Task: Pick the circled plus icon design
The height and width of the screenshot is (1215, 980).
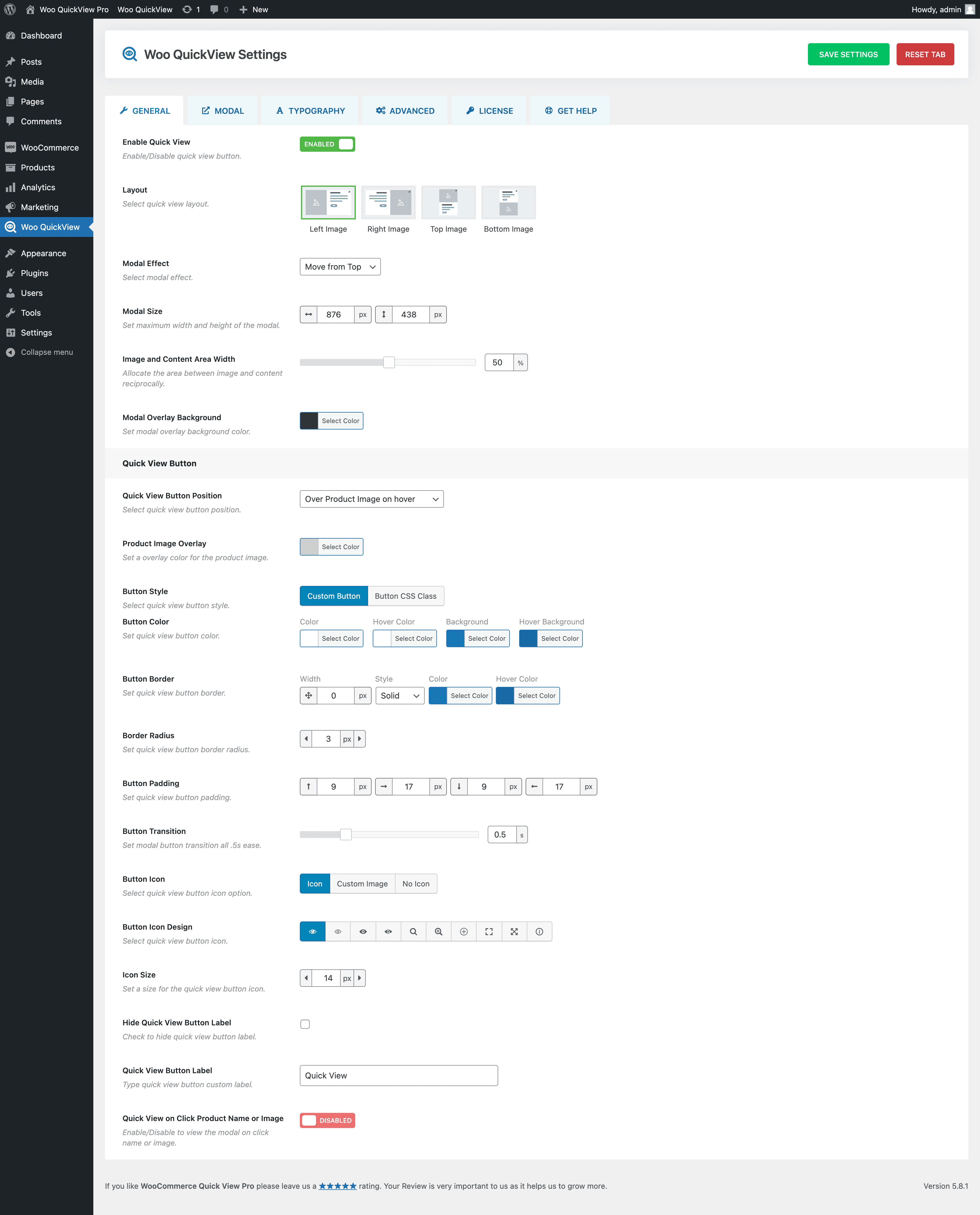Action: (x=463, y=932)
